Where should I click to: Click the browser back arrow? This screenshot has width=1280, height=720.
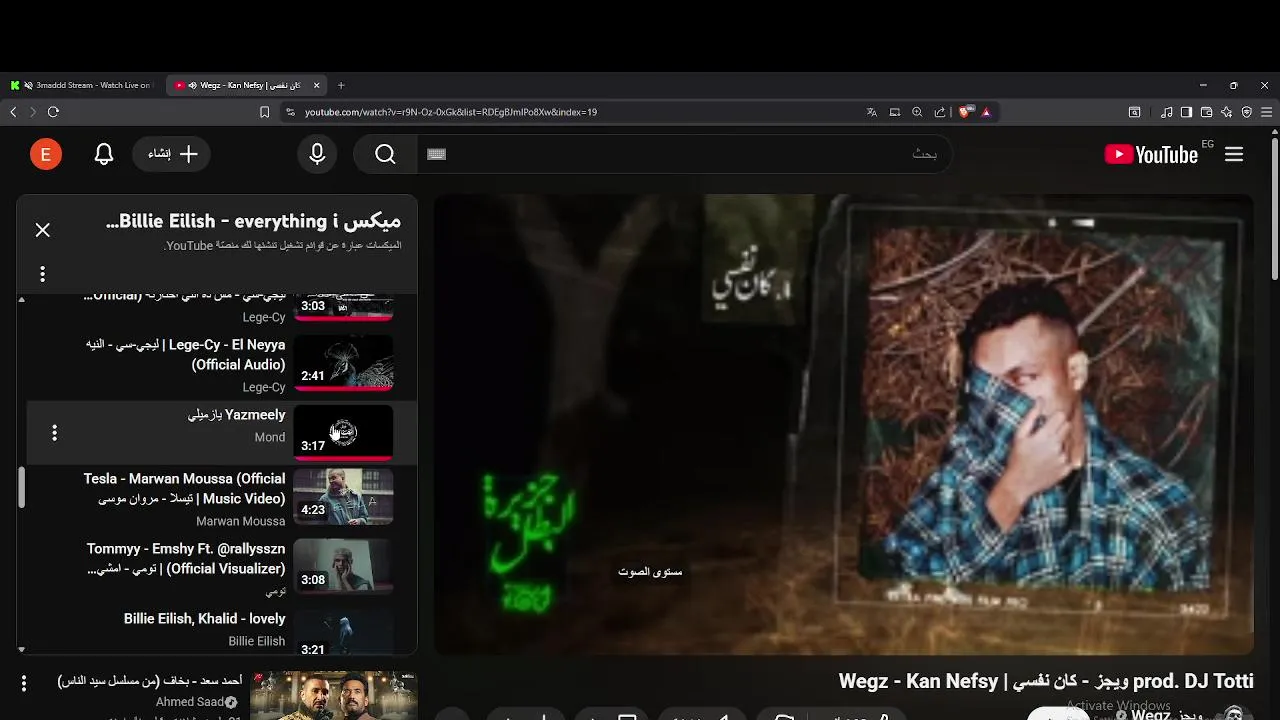13,112
